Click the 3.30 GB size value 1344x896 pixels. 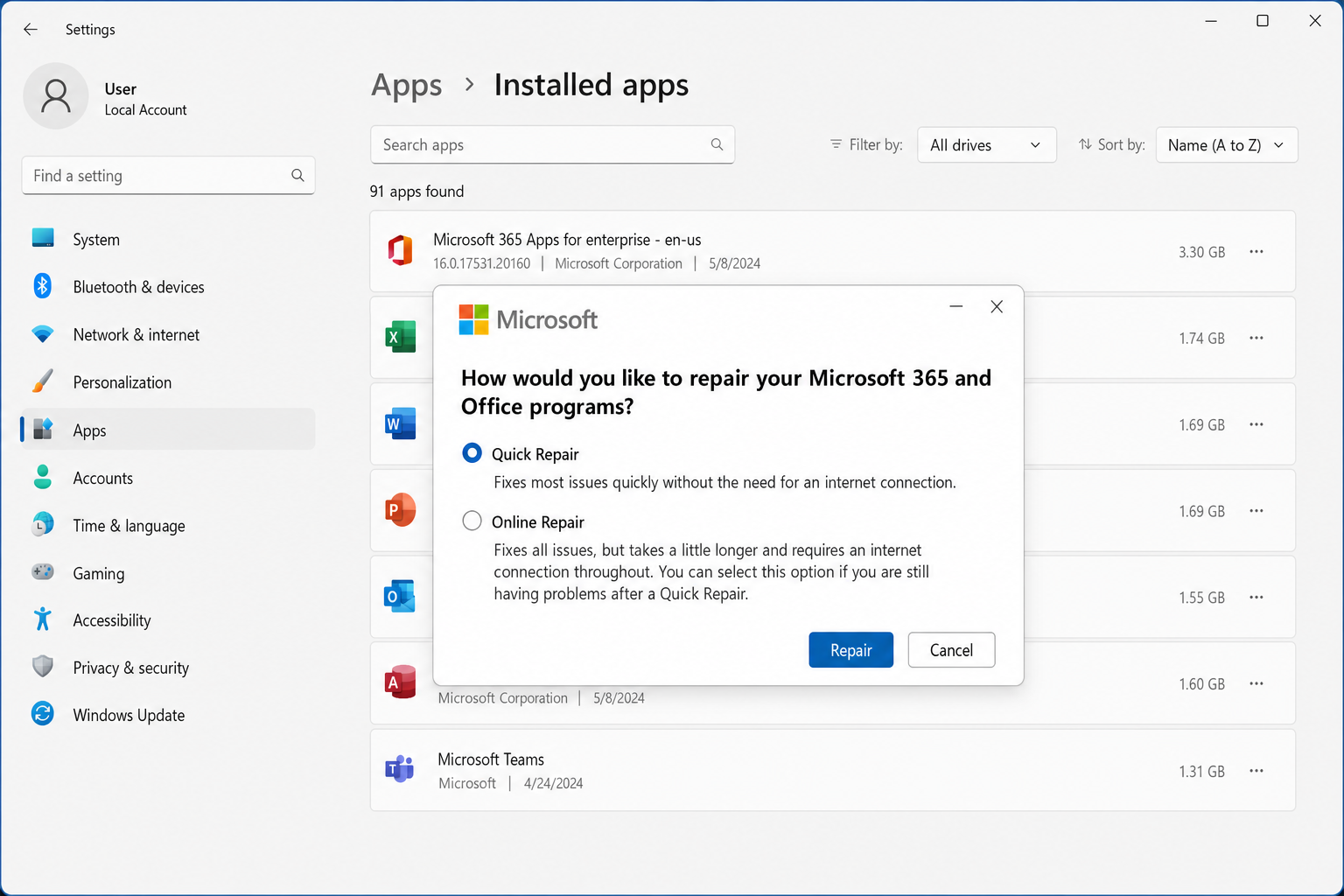pyautogui.click(x=1201, y=252)
